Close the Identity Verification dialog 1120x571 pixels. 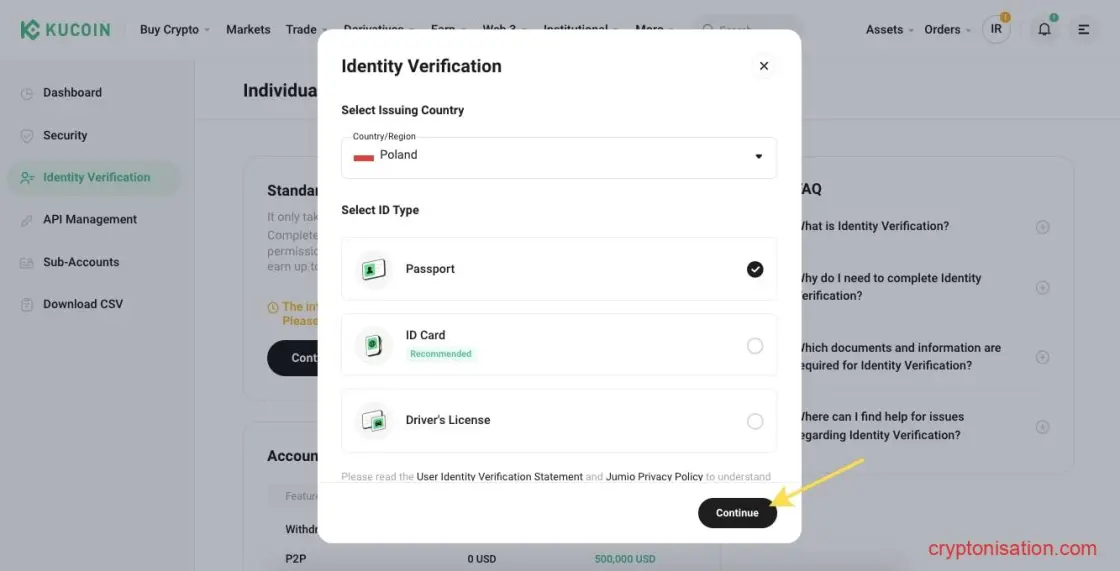tap(764, 66)
